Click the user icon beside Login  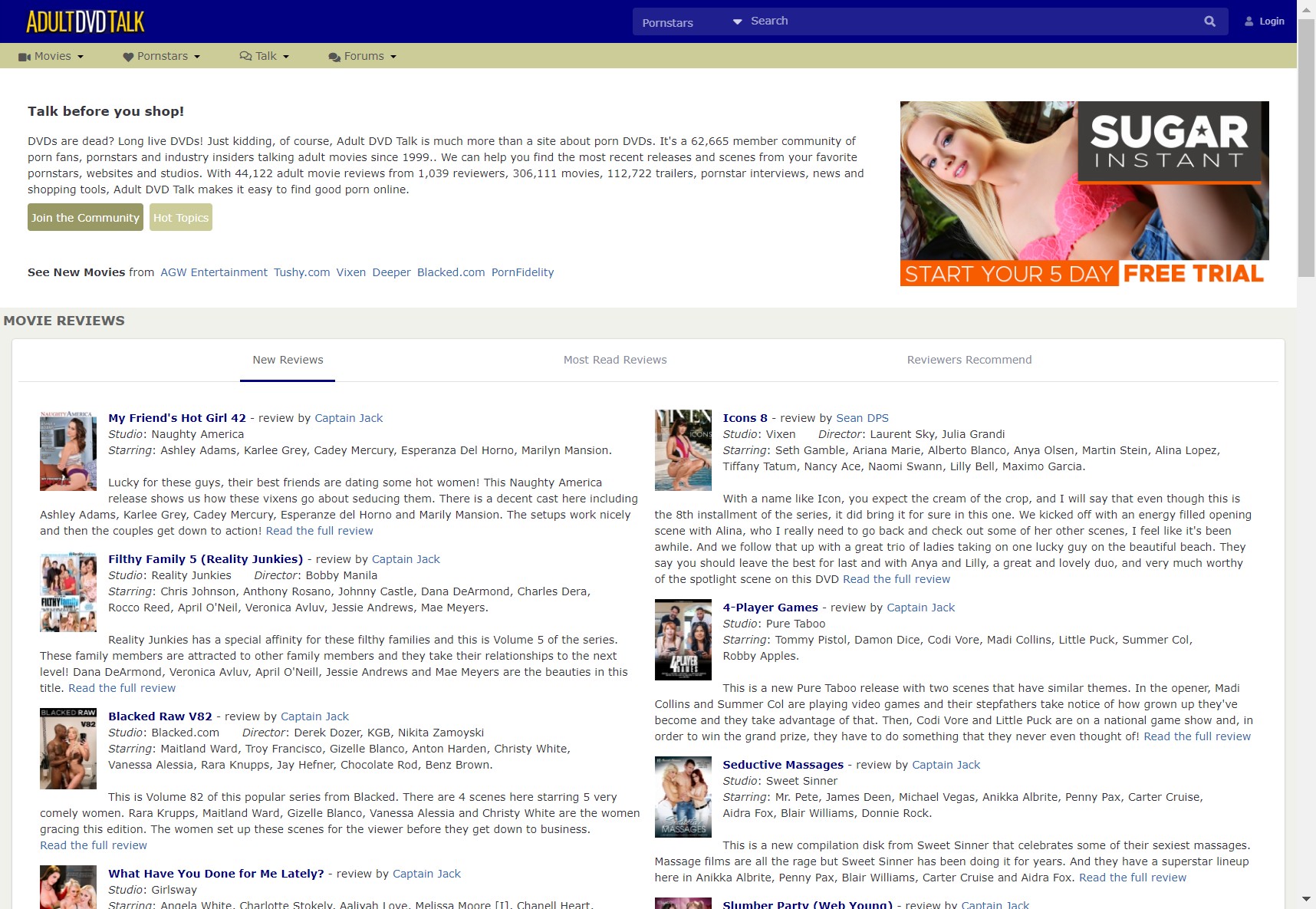[1249, 21]
